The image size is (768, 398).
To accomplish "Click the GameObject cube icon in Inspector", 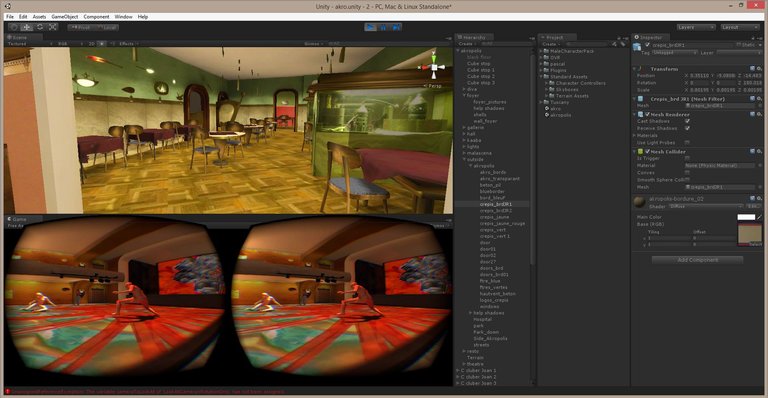I will click(x=637, y=47).
